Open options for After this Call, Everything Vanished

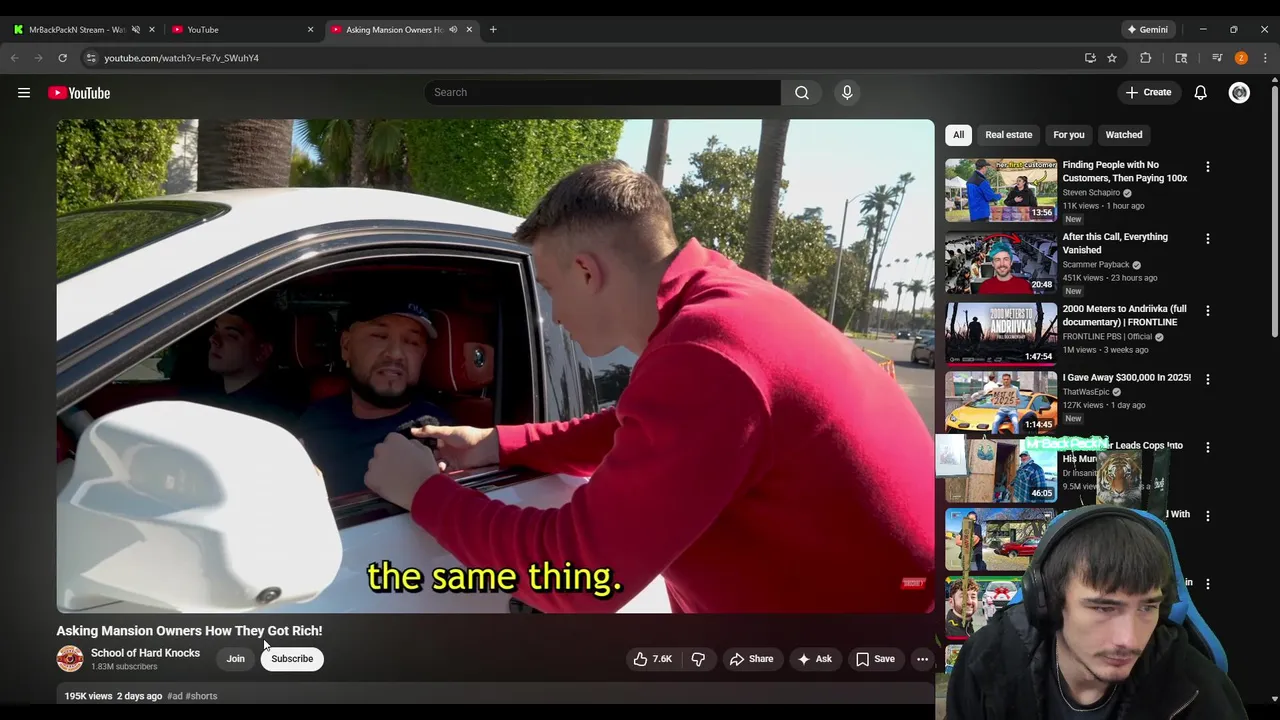pyautogui.click(x=1207, y=239)
